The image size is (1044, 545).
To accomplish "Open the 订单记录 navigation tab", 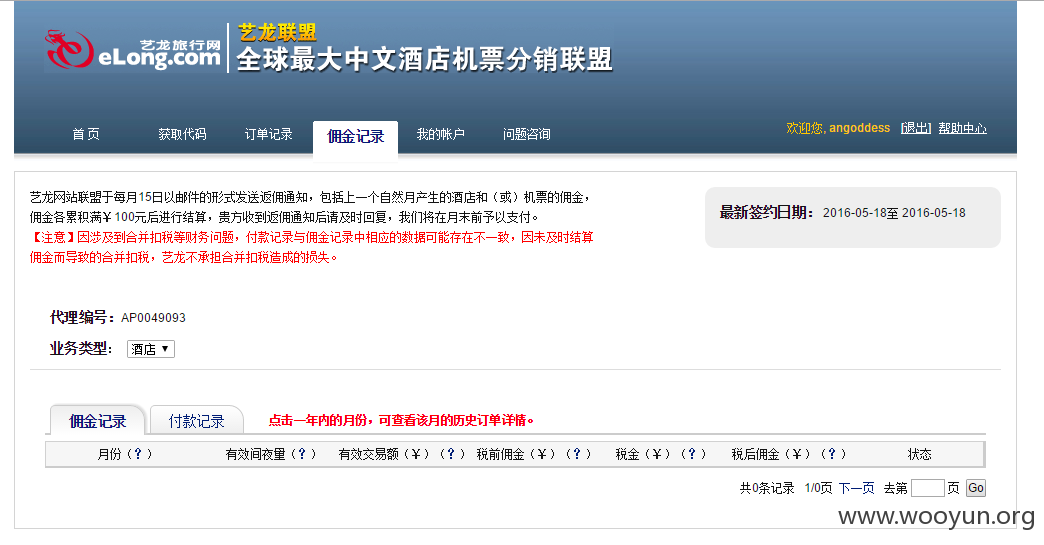I will coord(268,134).
